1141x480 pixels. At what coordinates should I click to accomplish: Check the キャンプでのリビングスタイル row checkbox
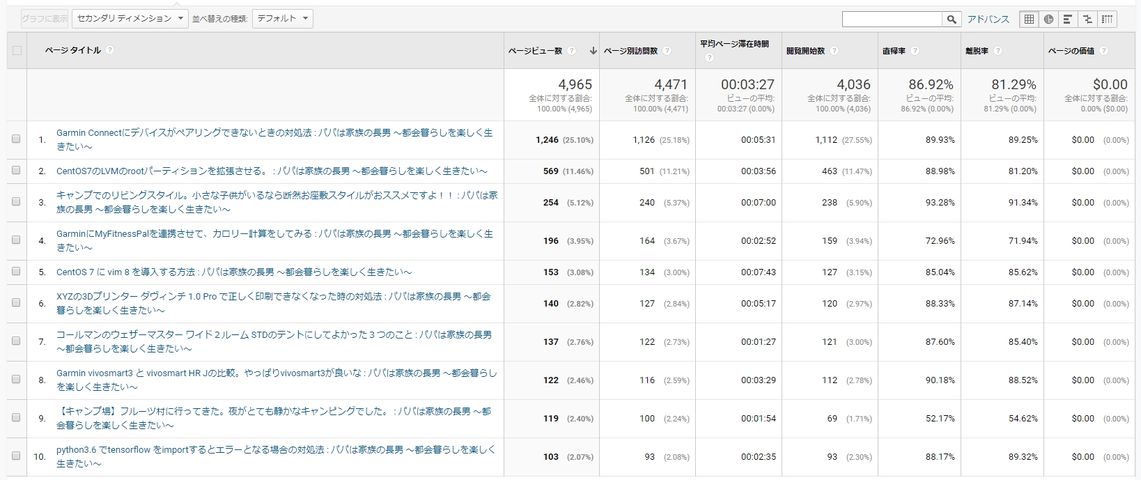pos(16,202)
